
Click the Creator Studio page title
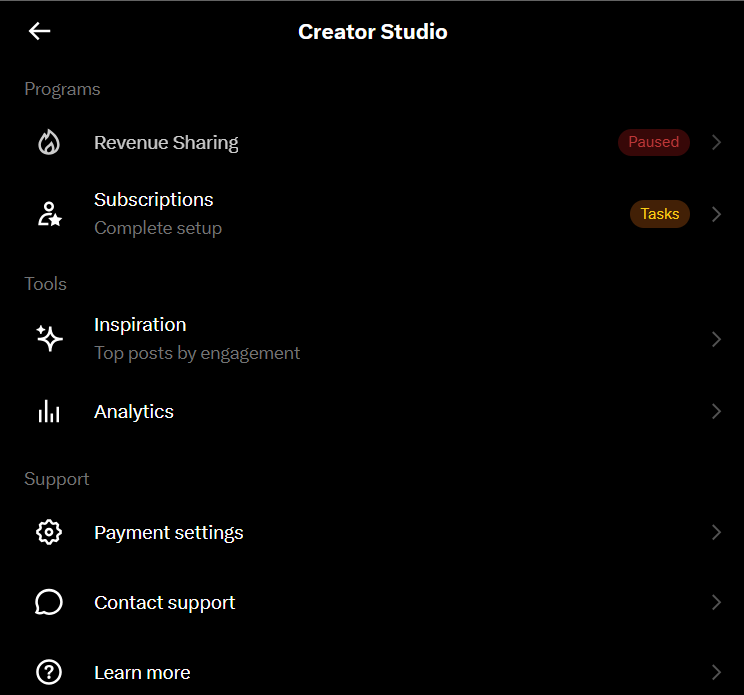tap(372, 32)
